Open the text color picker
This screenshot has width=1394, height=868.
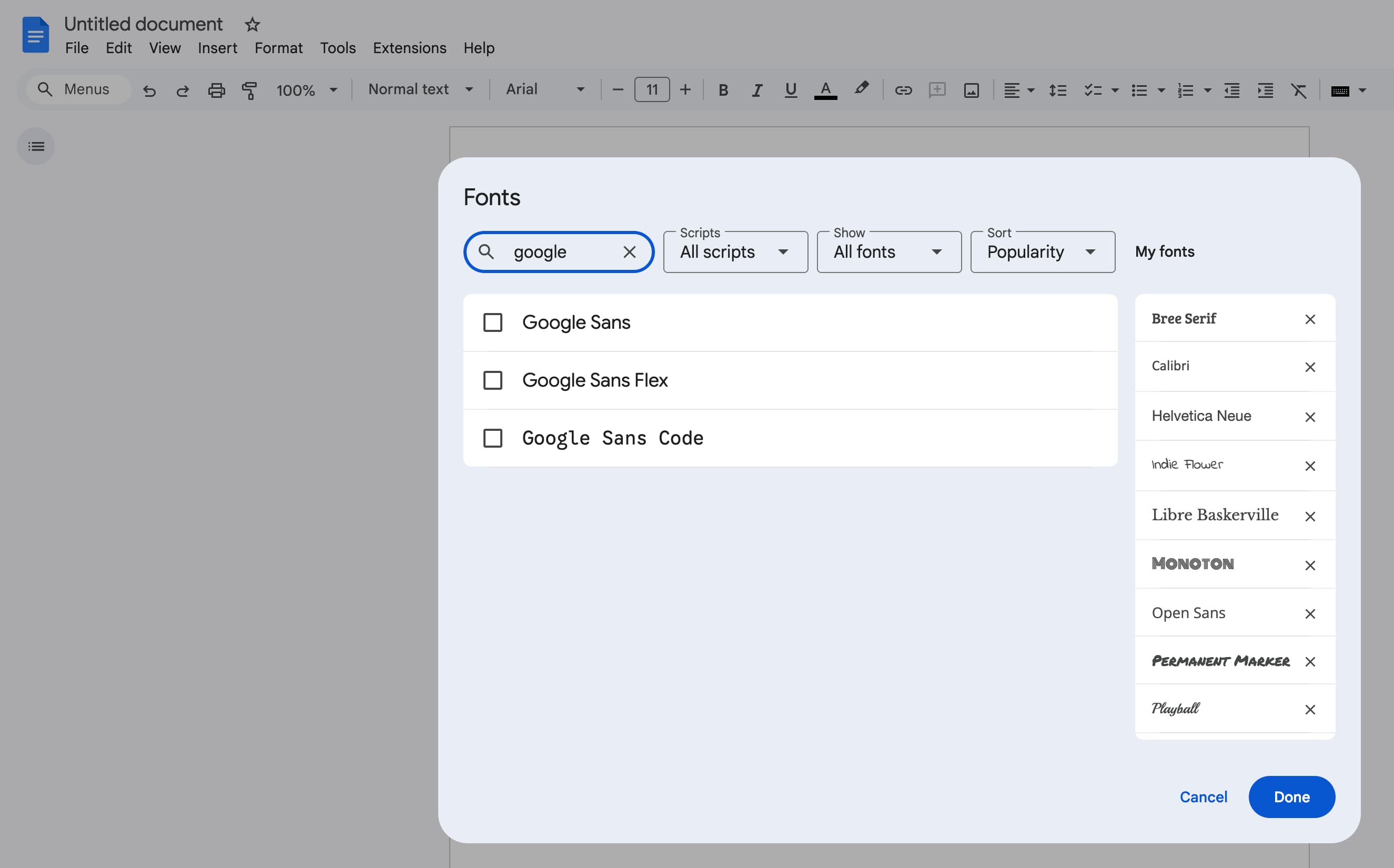825,89
